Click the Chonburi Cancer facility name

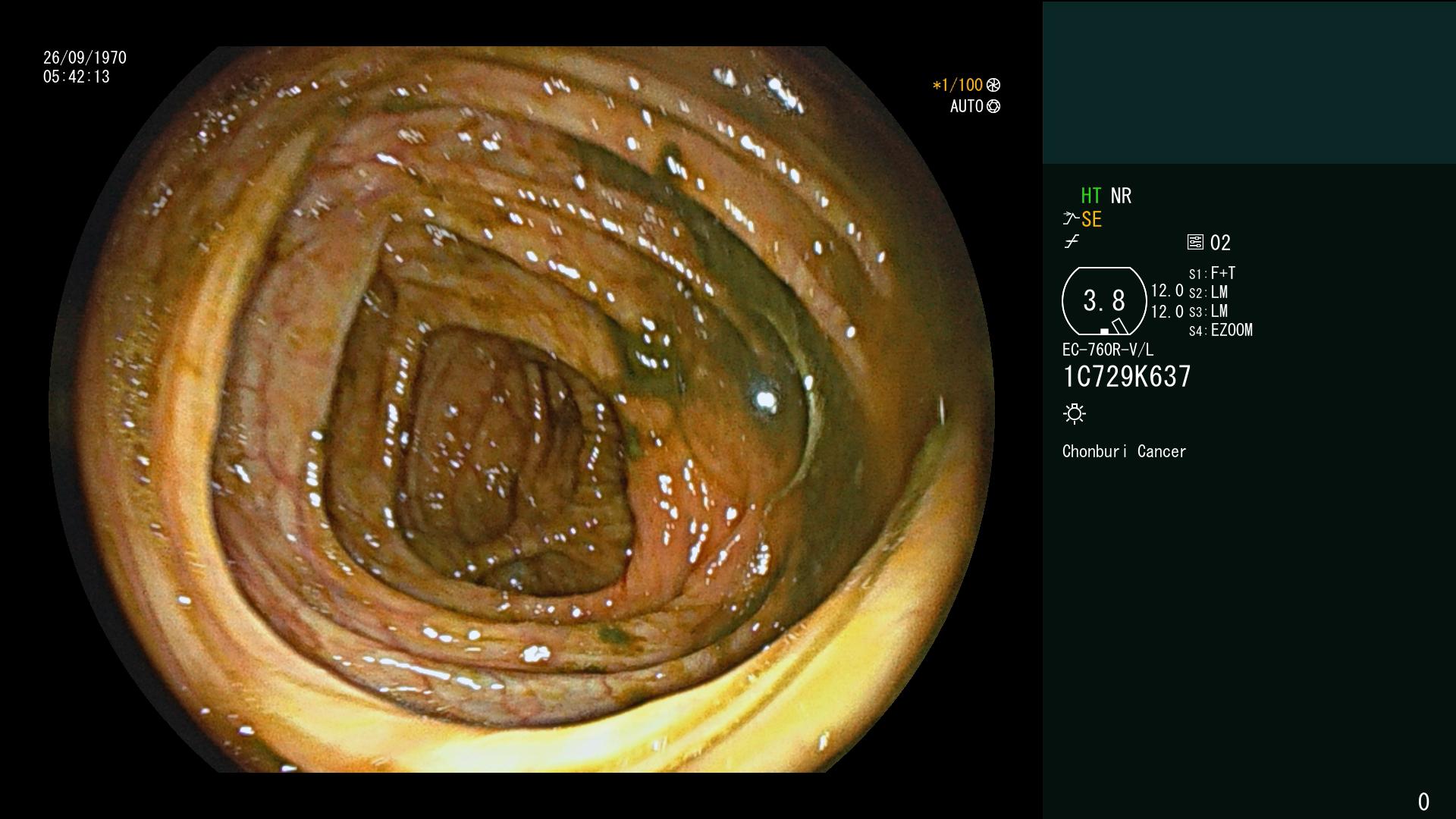click(x=1124, y=451)
